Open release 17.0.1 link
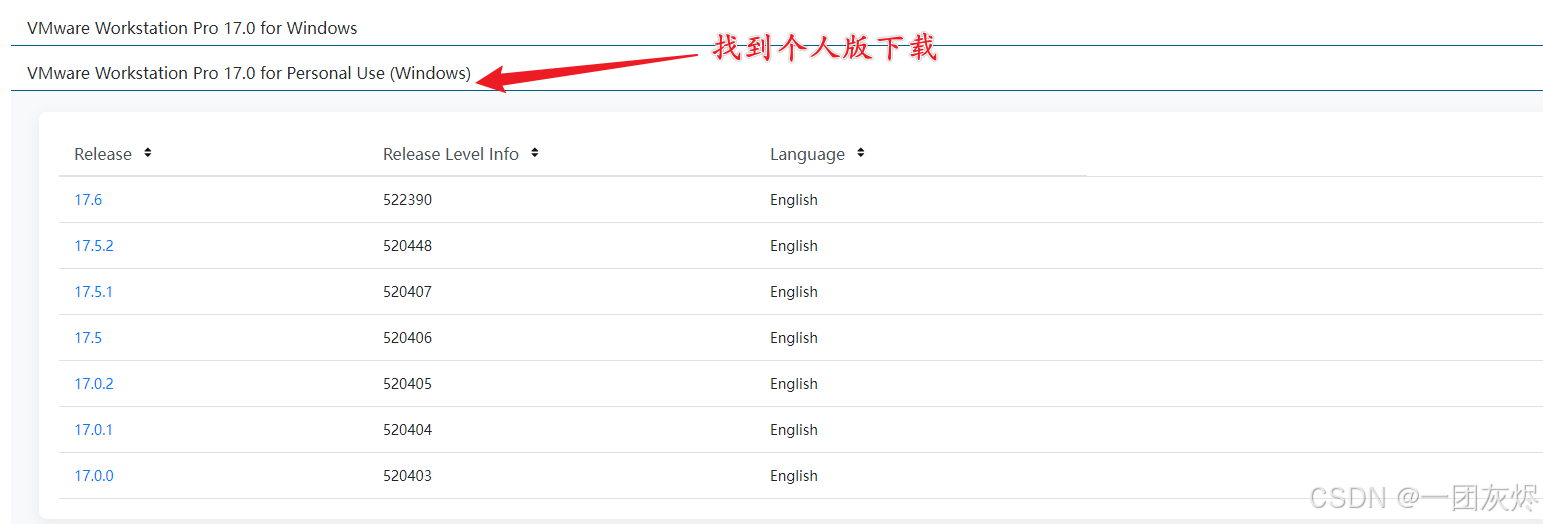 (x=94, y=430)
